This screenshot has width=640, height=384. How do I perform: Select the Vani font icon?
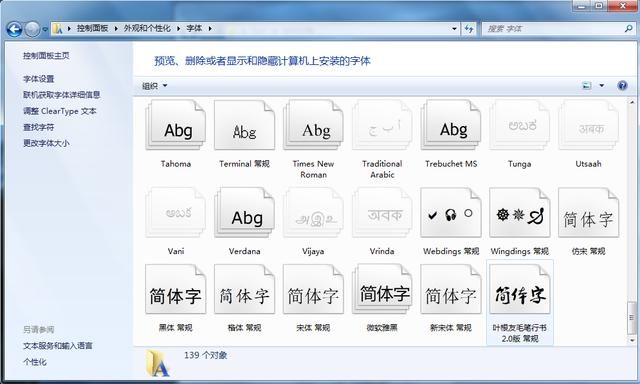pos(176,213)
